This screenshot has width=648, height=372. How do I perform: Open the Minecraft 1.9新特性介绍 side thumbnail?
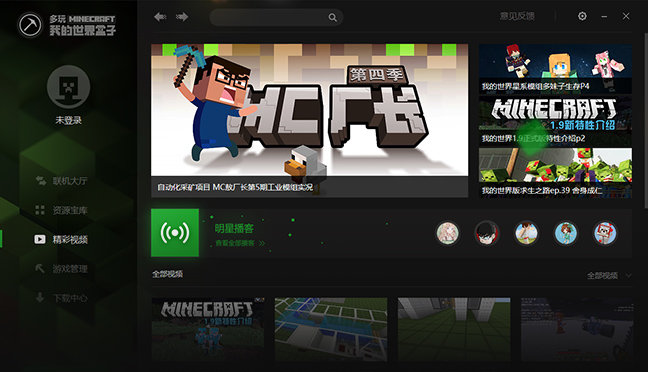click(x=555, y=121)
